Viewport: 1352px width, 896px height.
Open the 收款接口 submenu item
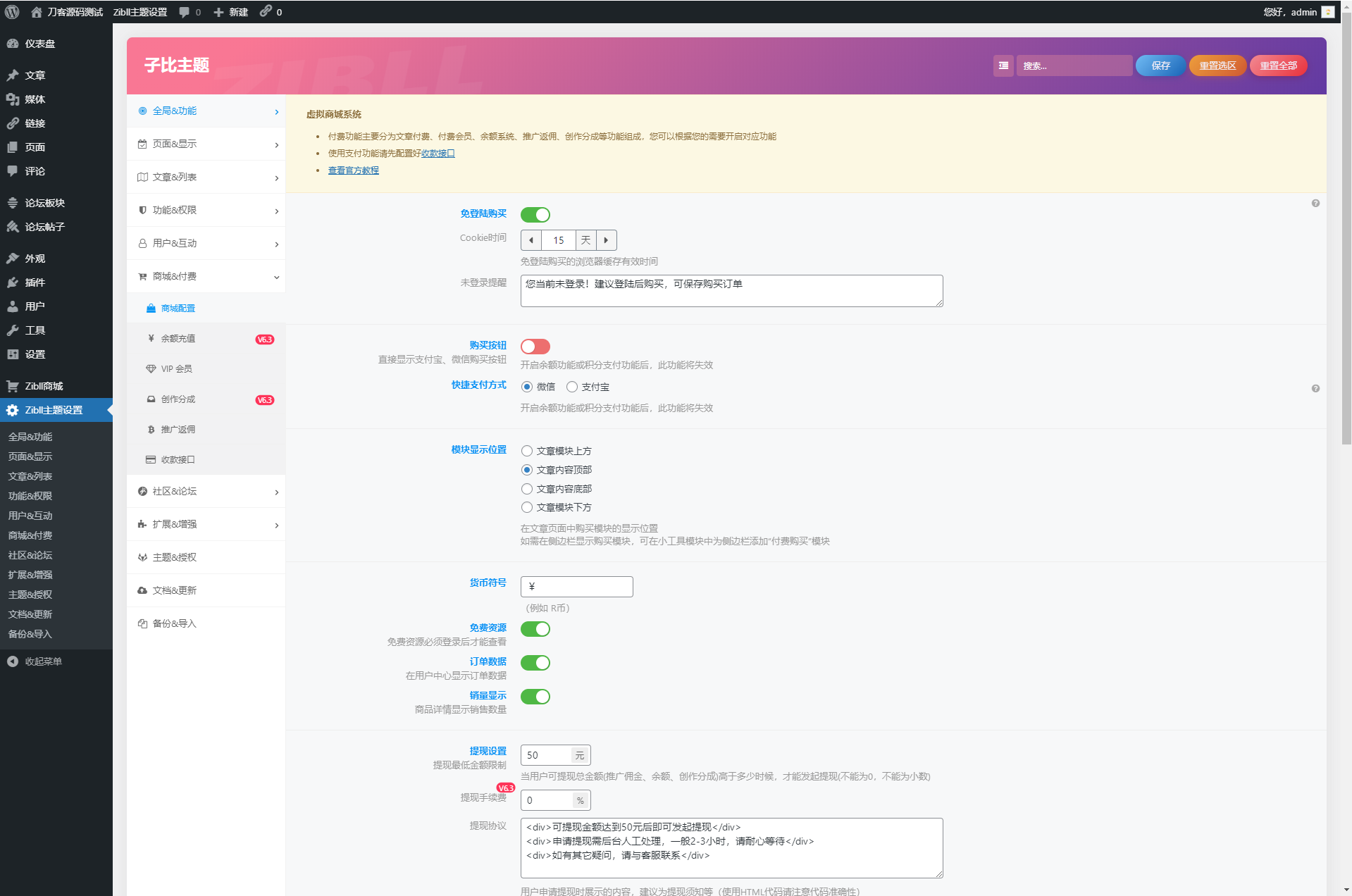click(x=178, y=460)
